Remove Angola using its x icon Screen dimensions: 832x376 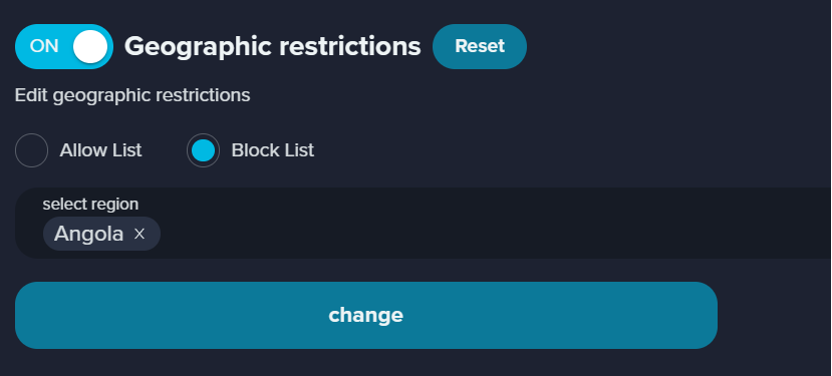pos(139,234)
